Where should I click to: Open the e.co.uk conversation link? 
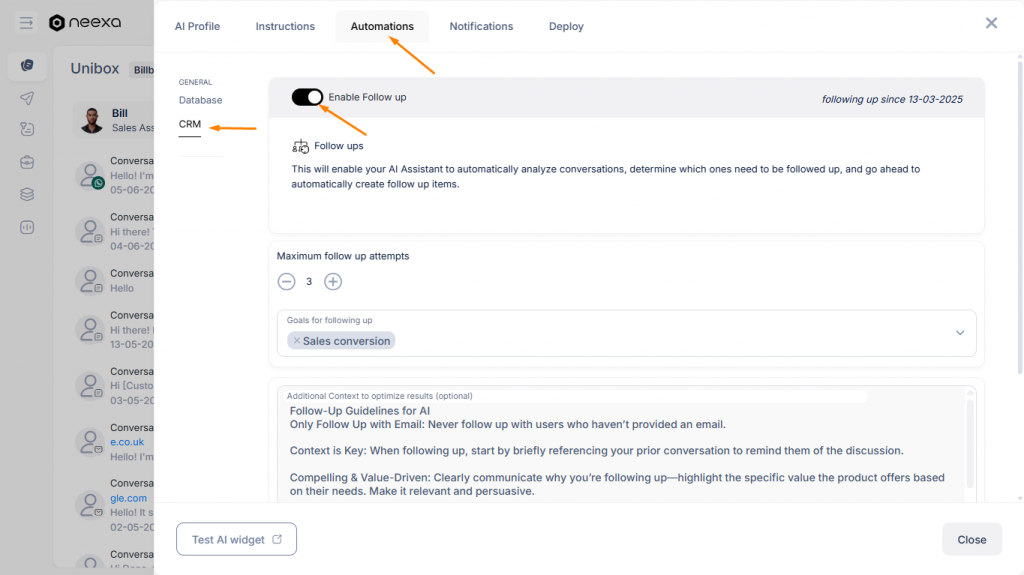(127, 442)
